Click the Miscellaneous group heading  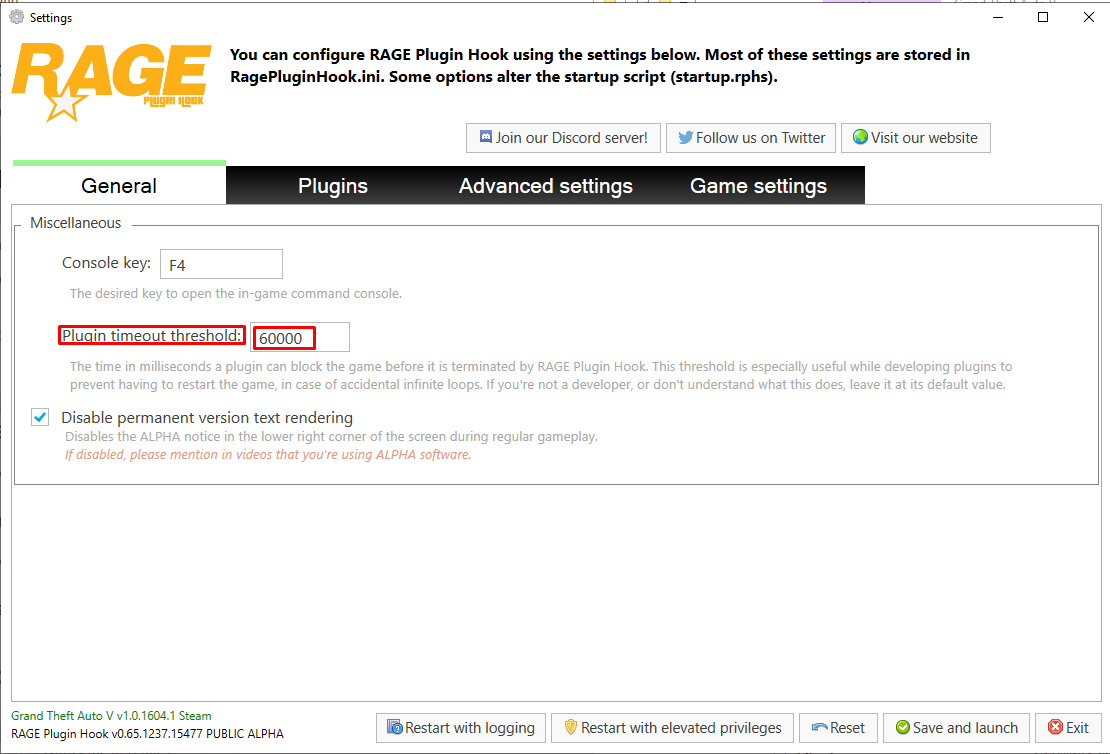tap(76, 223)
